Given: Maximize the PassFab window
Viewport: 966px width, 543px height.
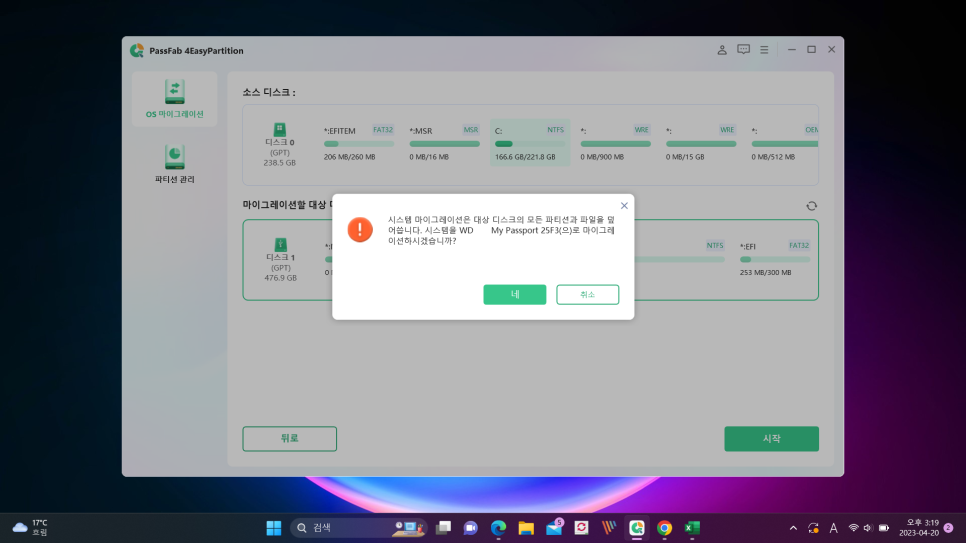Looking at the screenshot, I should (x=811, y=50).
